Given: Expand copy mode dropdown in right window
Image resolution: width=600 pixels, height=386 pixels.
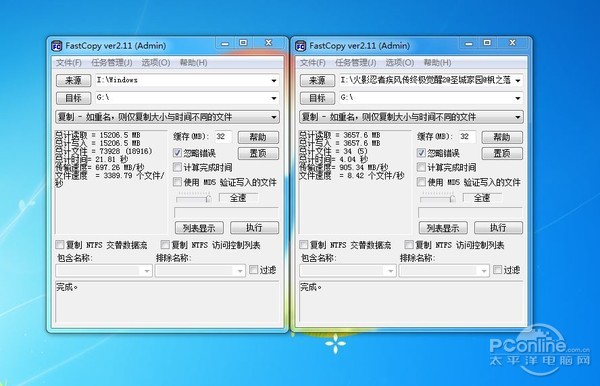Looking at the screenshot, I should (518, 117).
